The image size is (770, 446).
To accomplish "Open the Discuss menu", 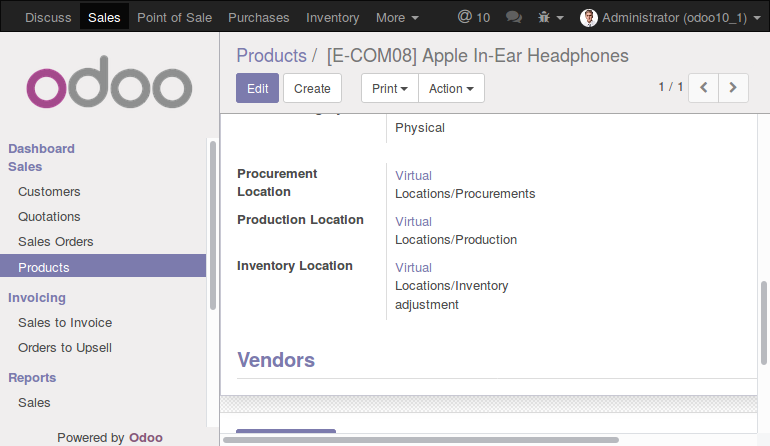I will (48, 18).
